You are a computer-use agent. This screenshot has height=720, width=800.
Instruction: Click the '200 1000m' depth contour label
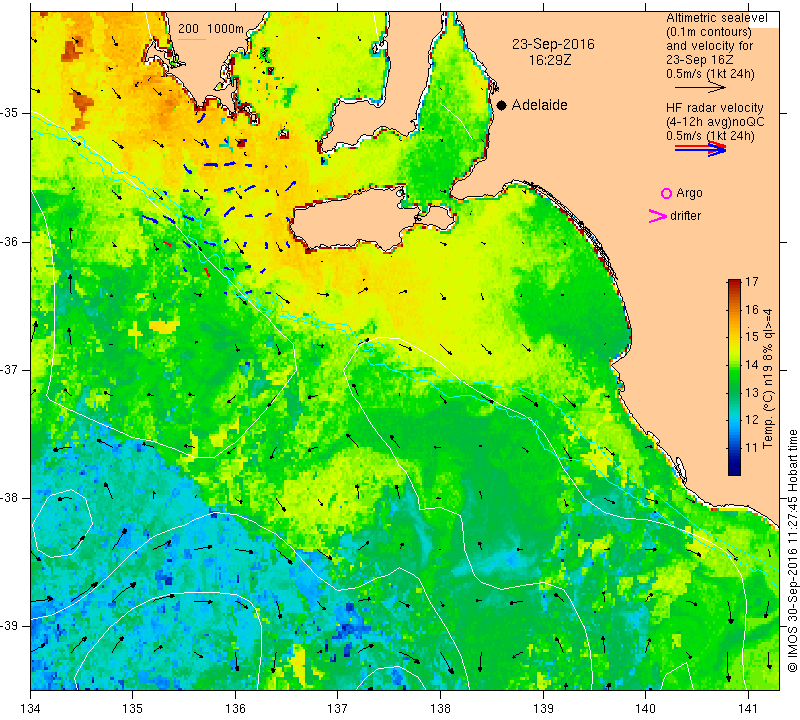pyautogui.click(x=211, y=29)
